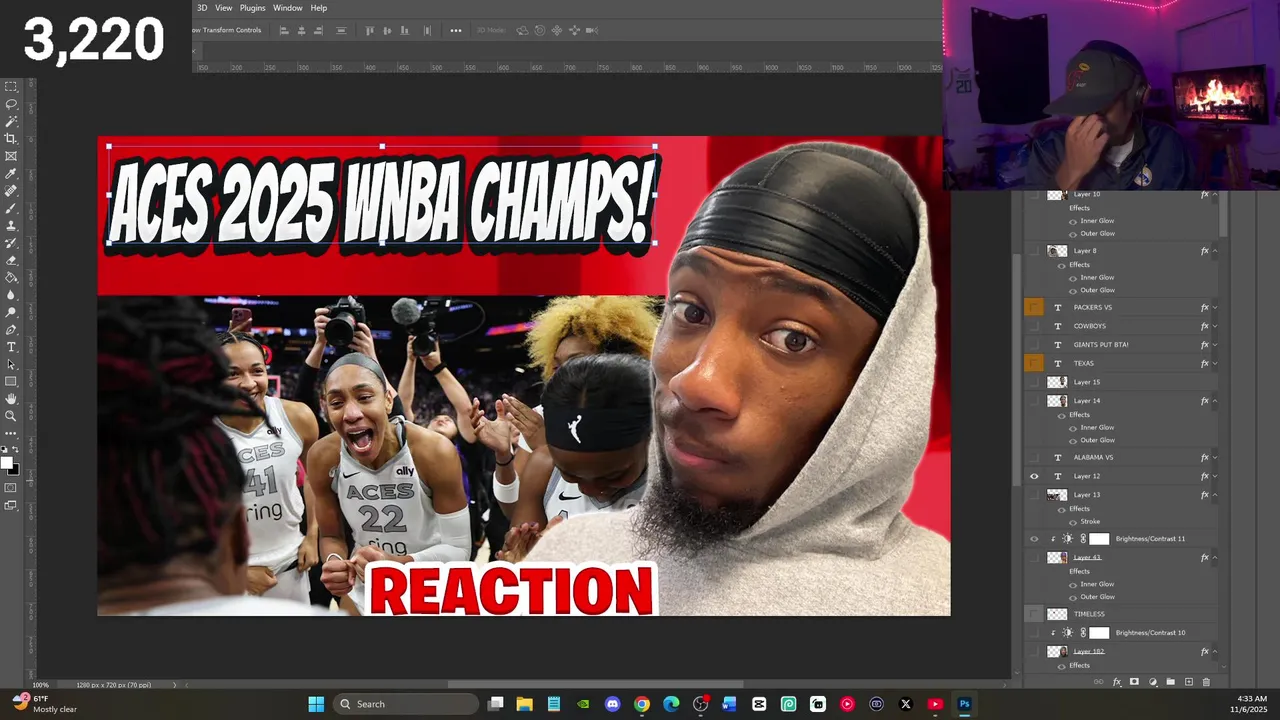This screenshot has height=720, width=1280.
Task: Collapse Layer 8 effects arrow
Action: [x=1215, y=251]
